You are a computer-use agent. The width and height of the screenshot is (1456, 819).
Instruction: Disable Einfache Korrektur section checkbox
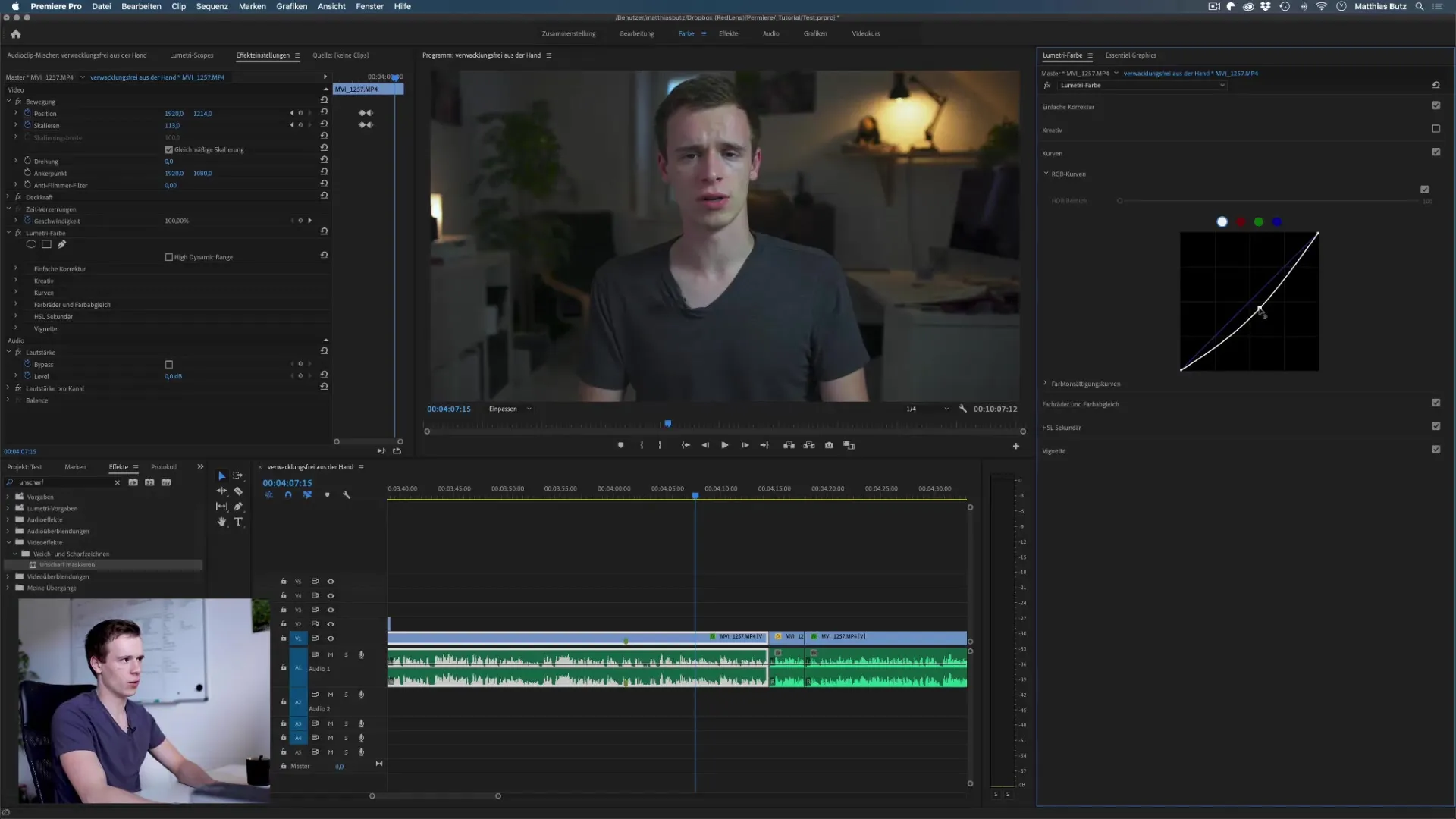pyautogui.click(x=1436, y=105)
